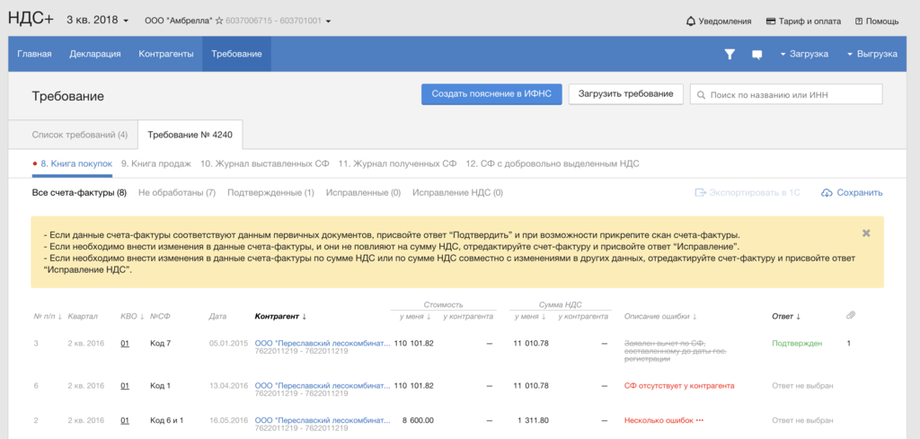Screen dimensions: 920x439
Task: Click "Создать пояснение в ИФНС" button
Action: pos(491,94)
